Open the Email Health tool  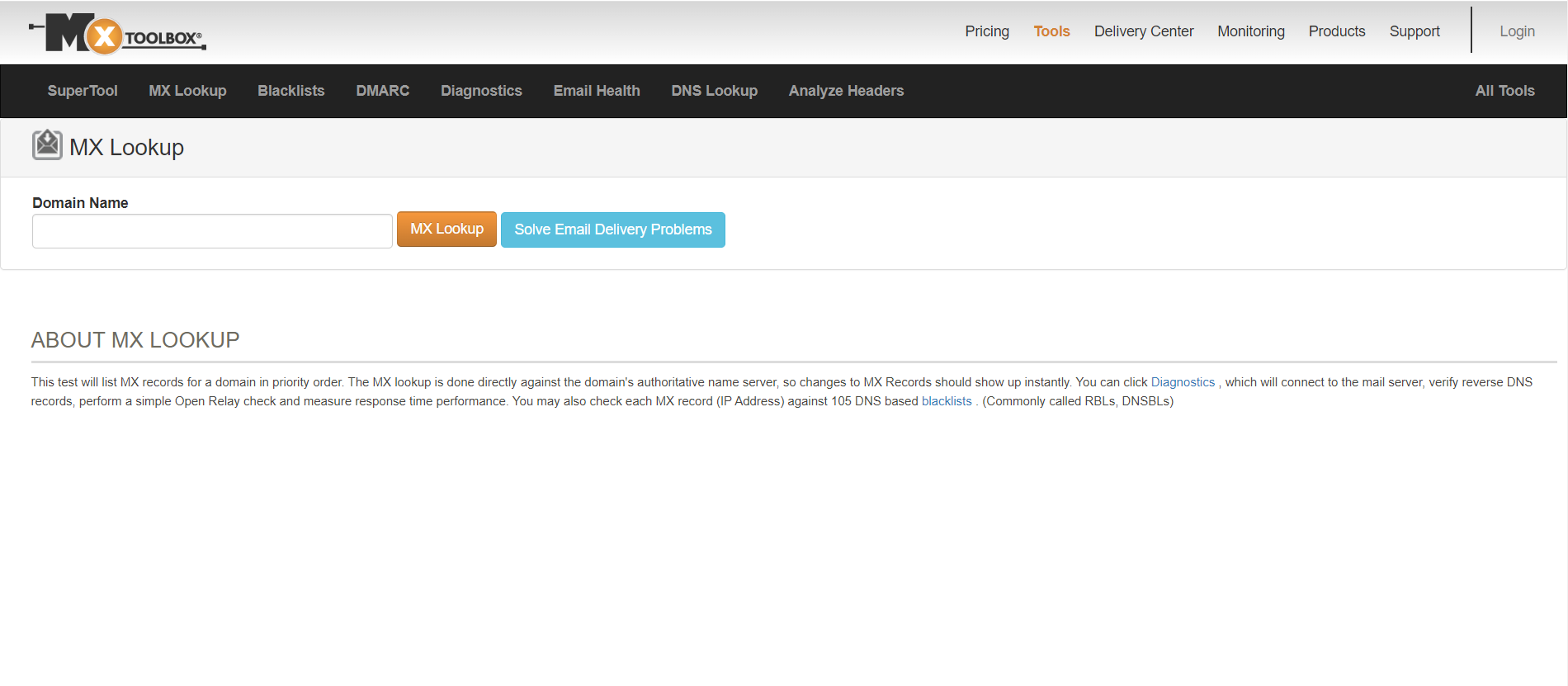(x=597, y=91)
